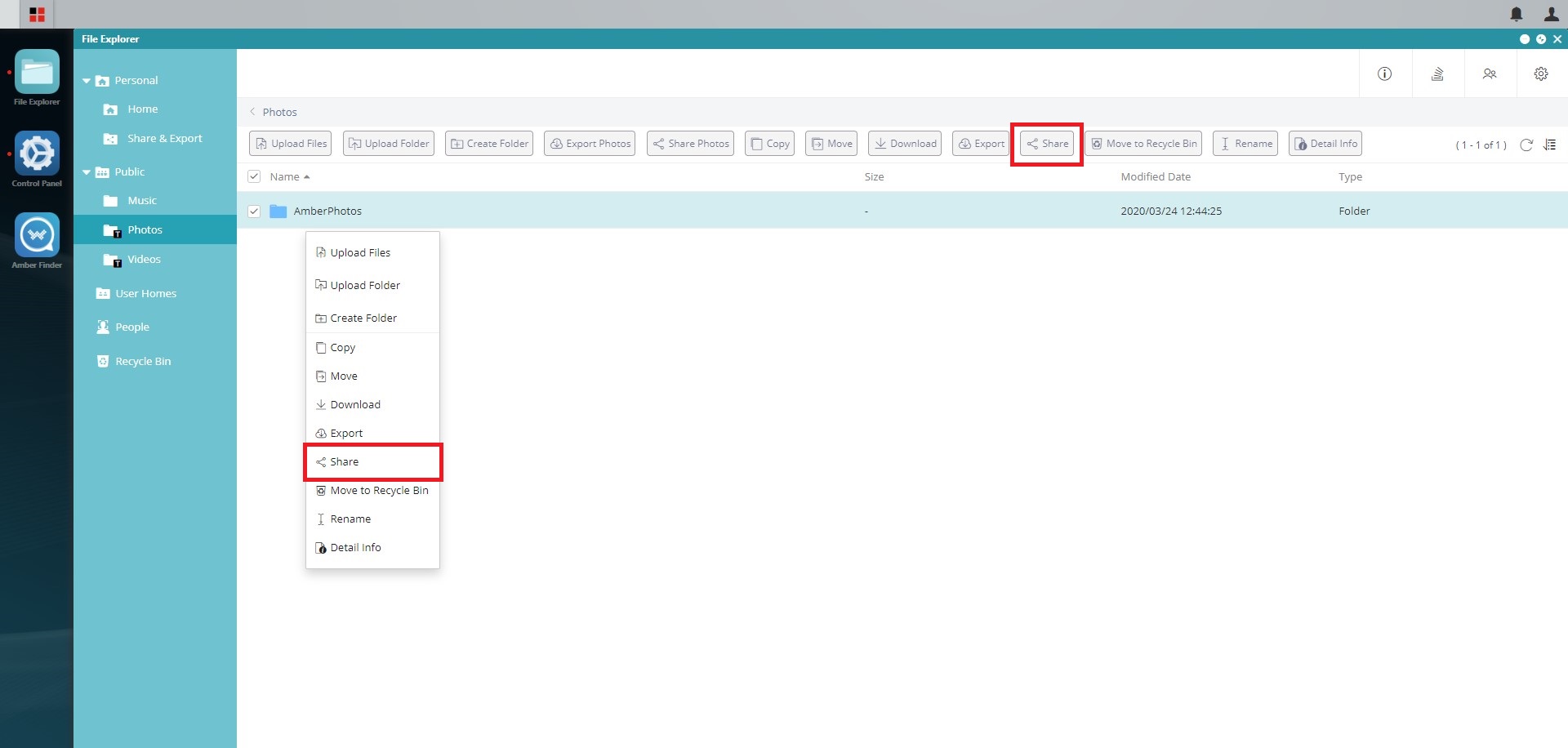1568x748 pixels.
Task: Choose Move to Recycle Bin in context menu
Action: coord(372,490)
